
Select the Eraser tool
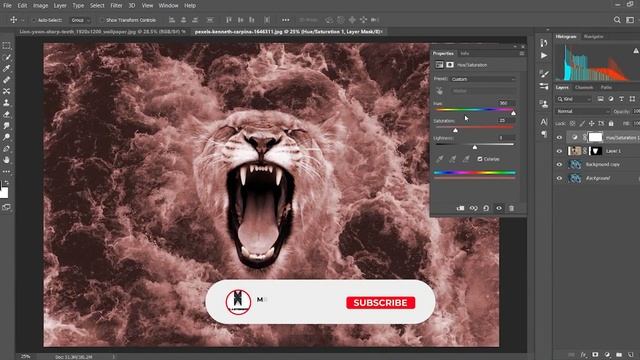coord(6,114)
